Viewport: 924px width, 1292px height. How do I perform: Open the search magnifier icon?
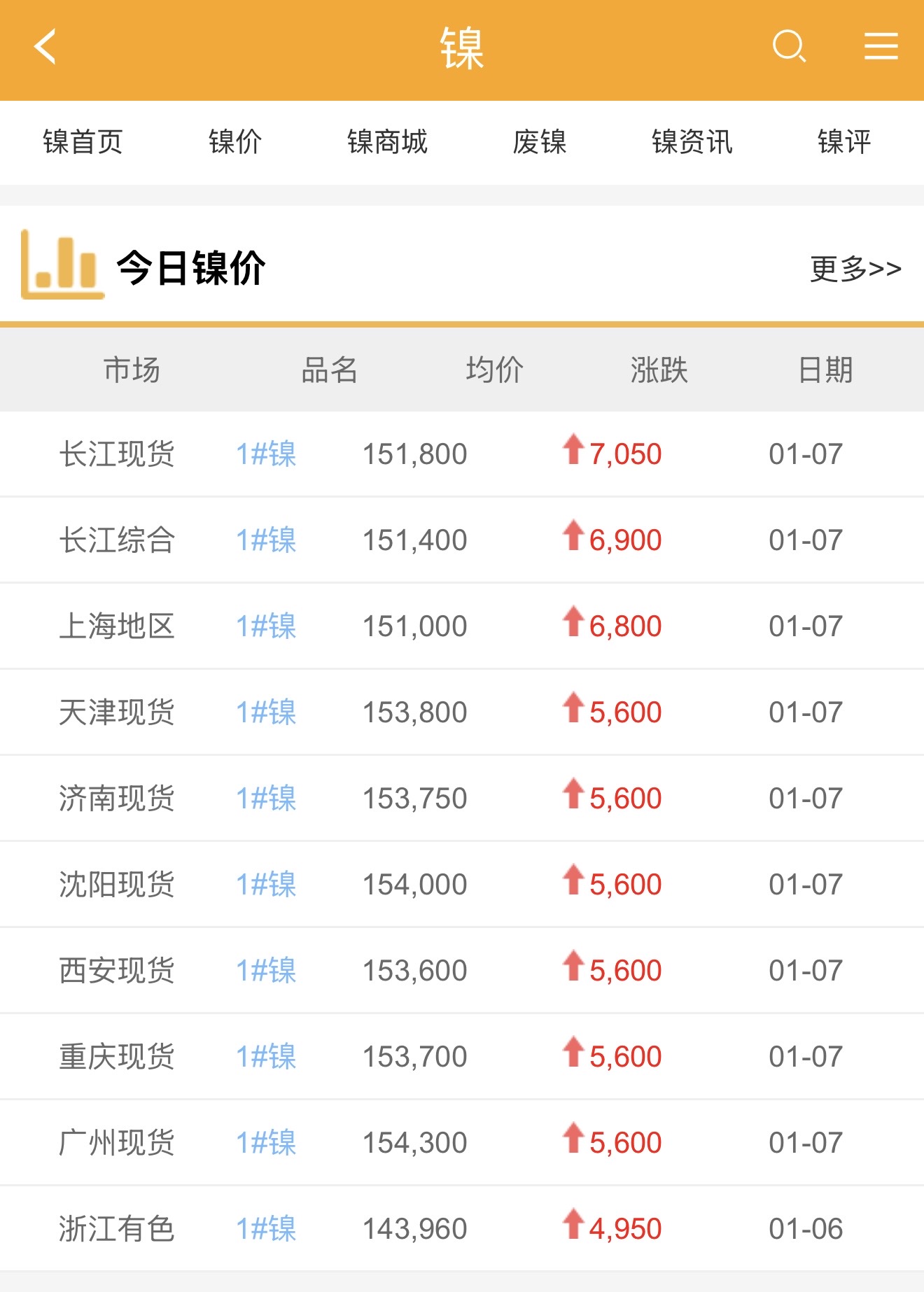click(x=789, y=47)
